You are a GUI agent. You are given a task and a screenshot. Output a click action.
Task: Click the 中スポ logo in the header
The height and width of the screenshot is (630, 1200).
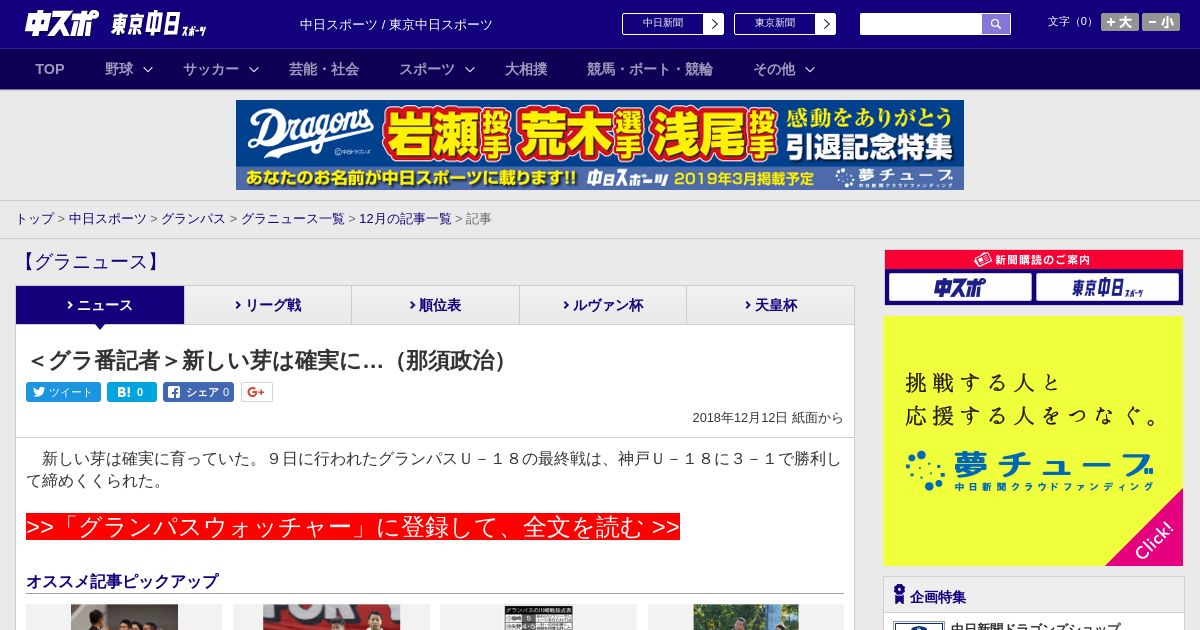click(x=62, y=23)
